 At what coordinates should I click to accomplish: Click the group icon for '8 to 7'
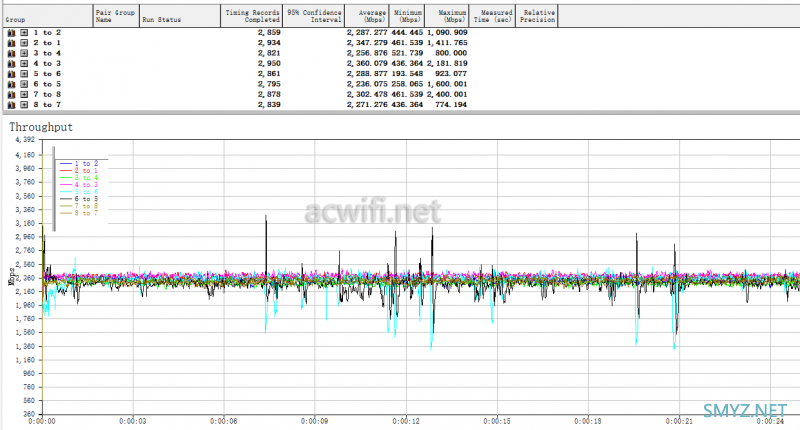pos(11,105)
